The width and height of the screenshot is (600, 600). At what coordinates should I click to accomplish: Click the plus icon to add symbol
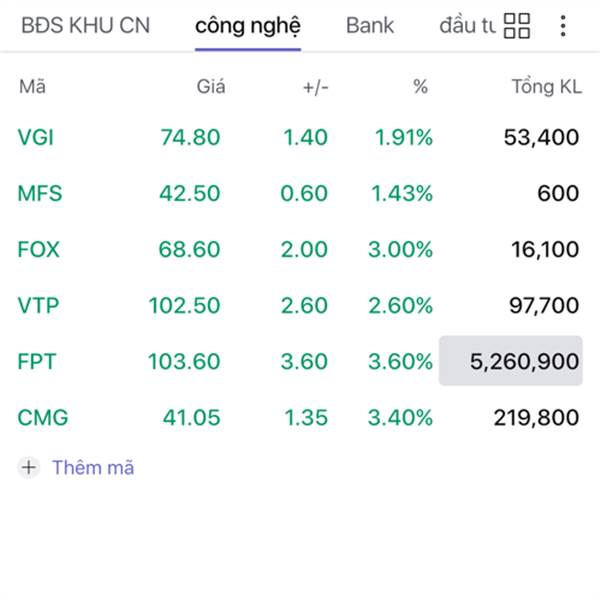(x=29, y=467)
